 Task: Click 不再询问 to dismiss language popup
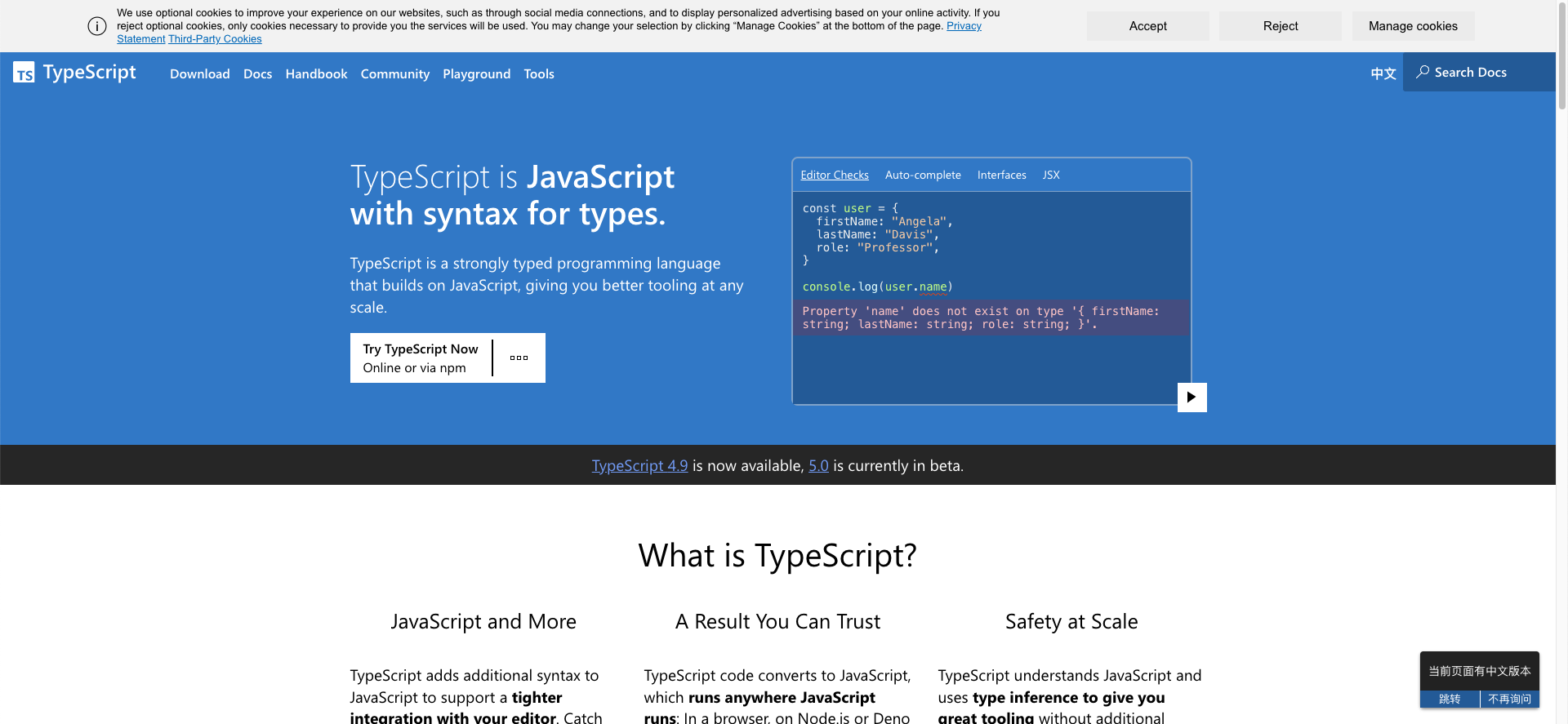[x=1509, y=700]
